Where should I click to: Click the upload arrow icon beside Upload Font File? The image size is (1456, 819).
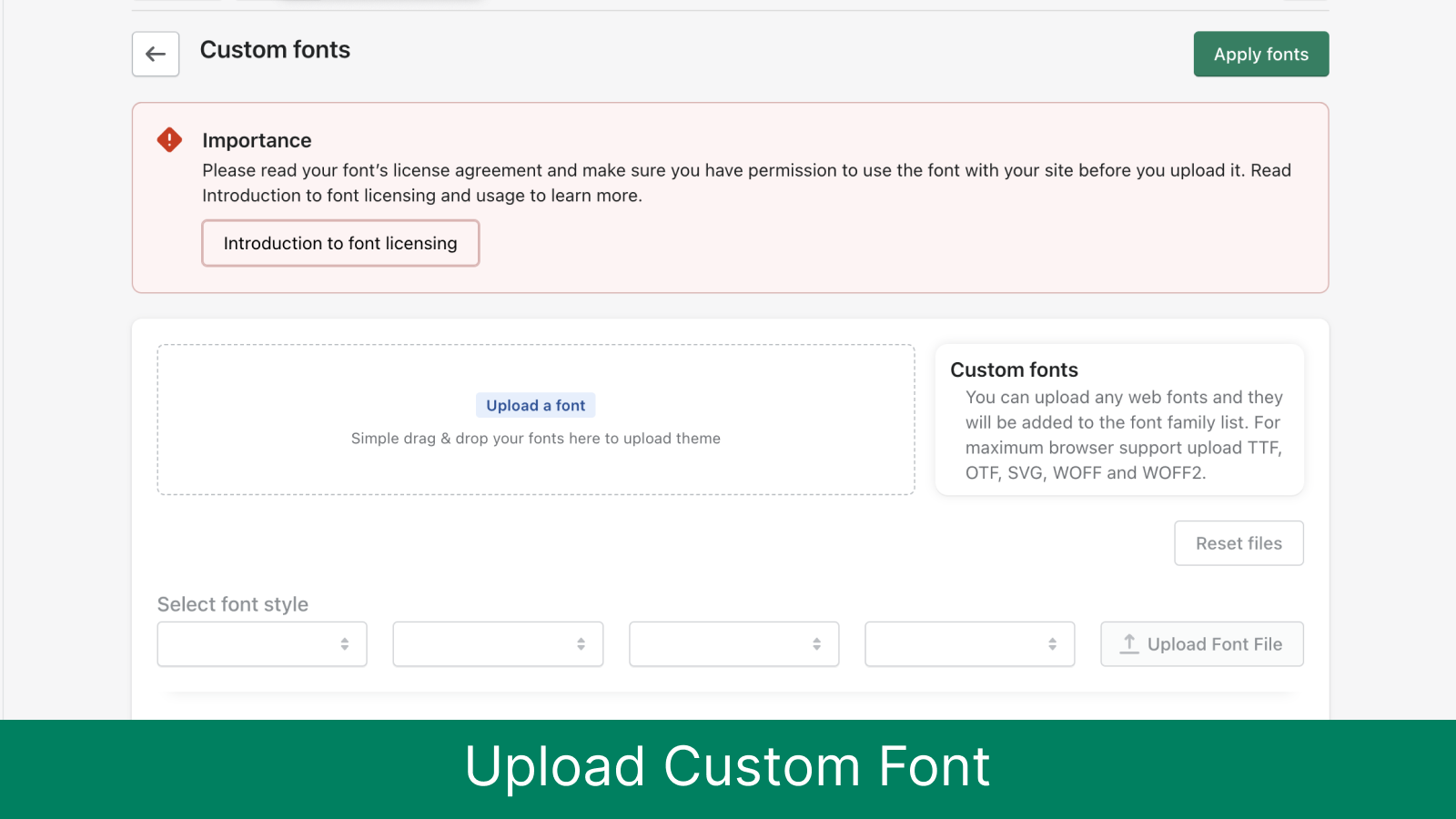point(1129,643)
